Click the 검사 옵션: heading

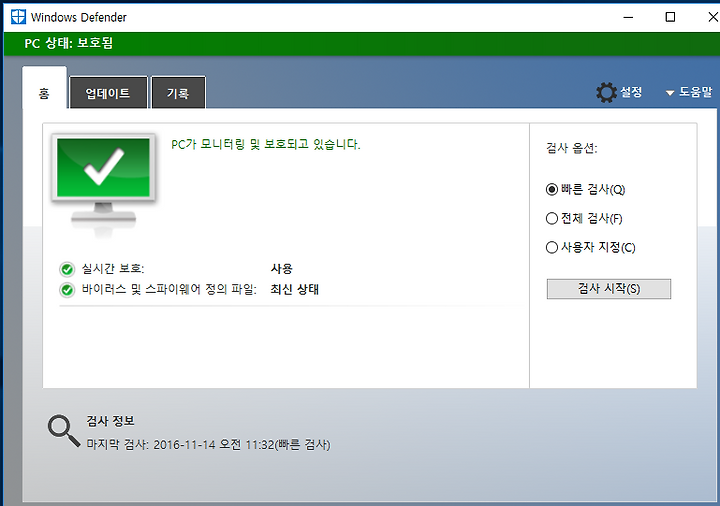tap(572, 148)
